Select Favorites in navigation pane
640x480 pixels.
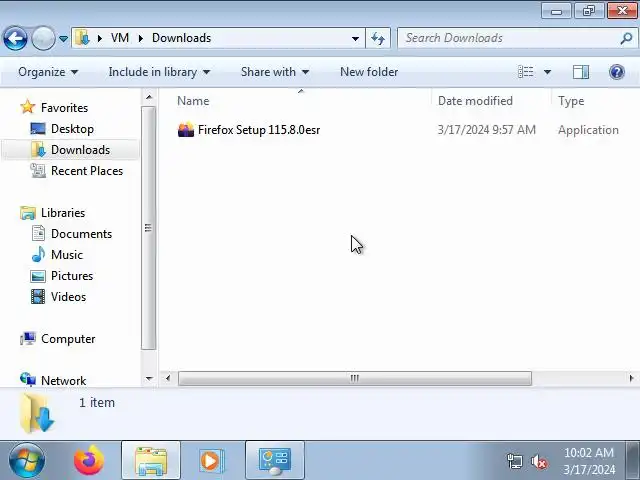click(x=64, y=108)
